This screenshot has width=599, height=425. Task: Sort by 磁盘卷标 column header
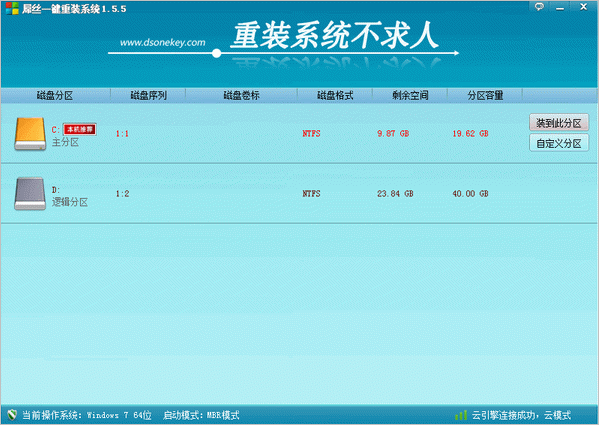(241, 95)
